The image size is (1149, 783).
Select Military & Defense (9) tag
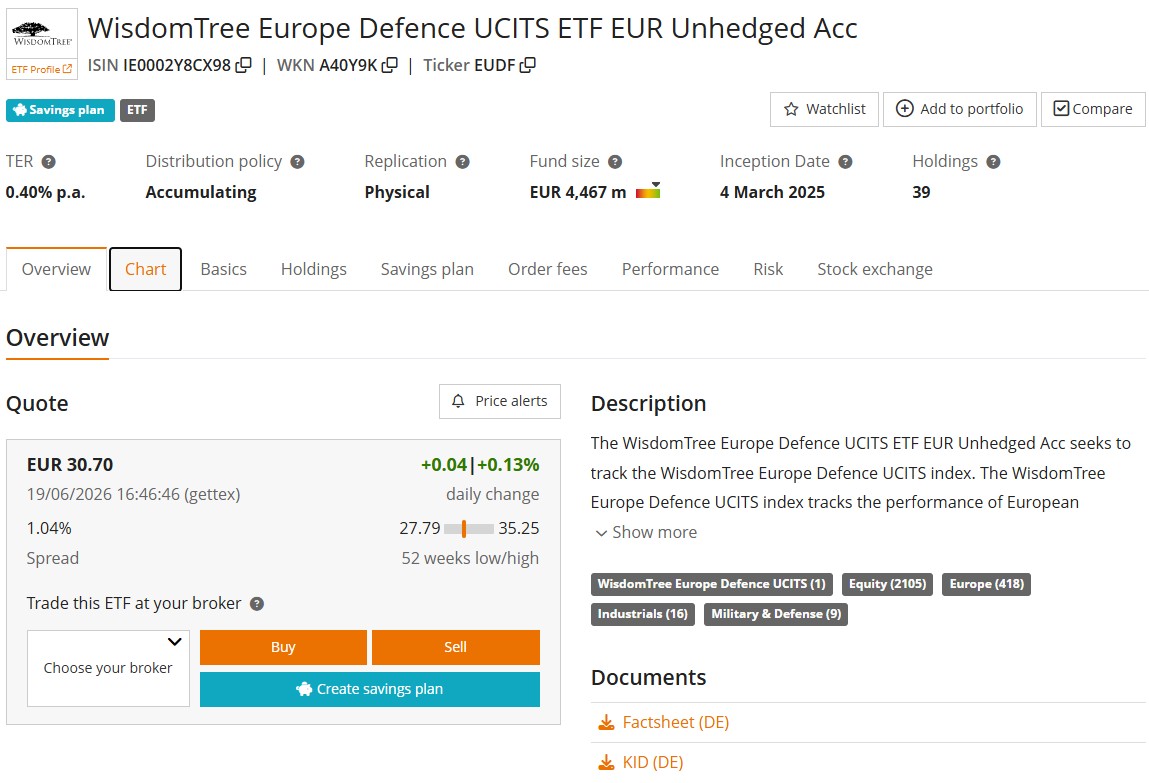(x=776, y=614)
